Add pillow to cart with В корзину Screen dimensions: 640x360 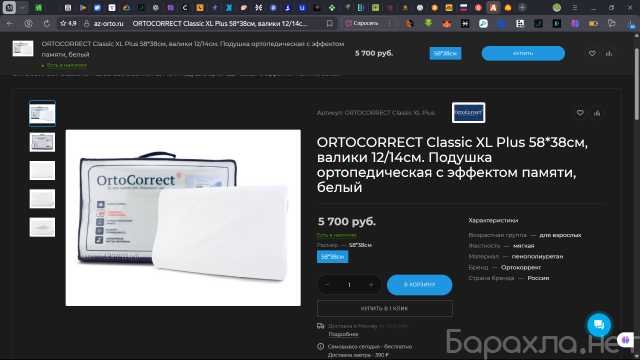point(420,284)
